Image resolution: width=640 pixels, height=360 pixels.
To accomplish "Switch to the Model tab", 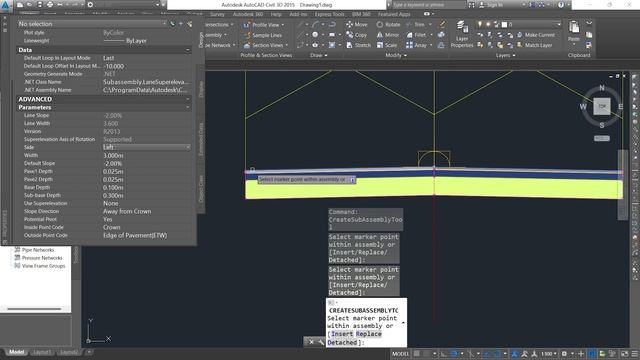I will point(16,352).
